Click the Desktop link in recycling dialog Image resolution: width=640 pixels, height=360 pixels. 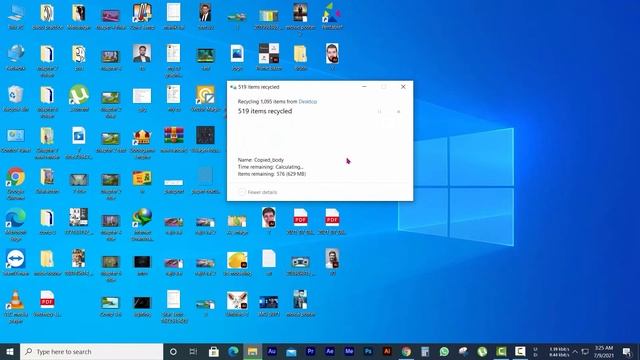[x=308, y=101]
